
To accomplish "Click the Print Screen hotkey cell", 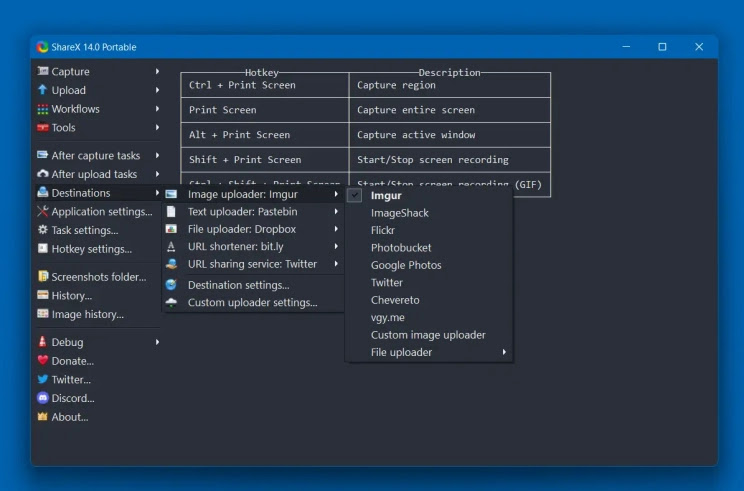I will [x=265, y=110].
